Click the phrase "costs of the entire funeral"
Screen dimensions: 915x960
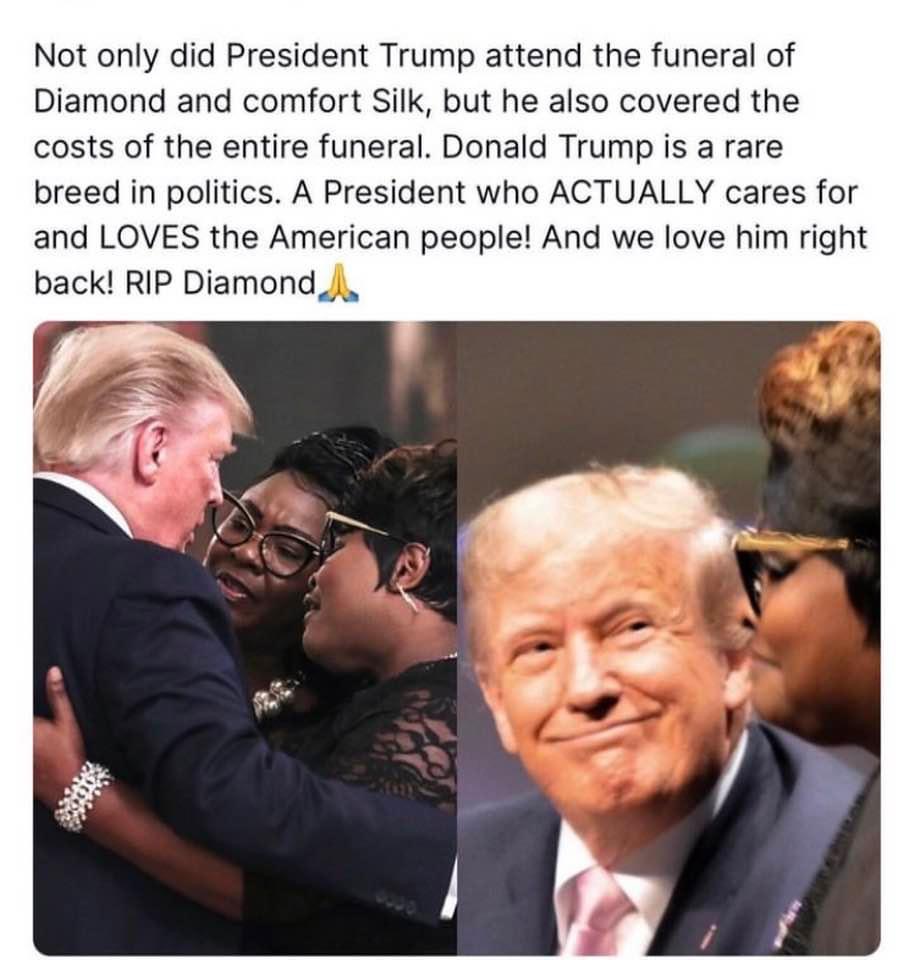(228, 147)
